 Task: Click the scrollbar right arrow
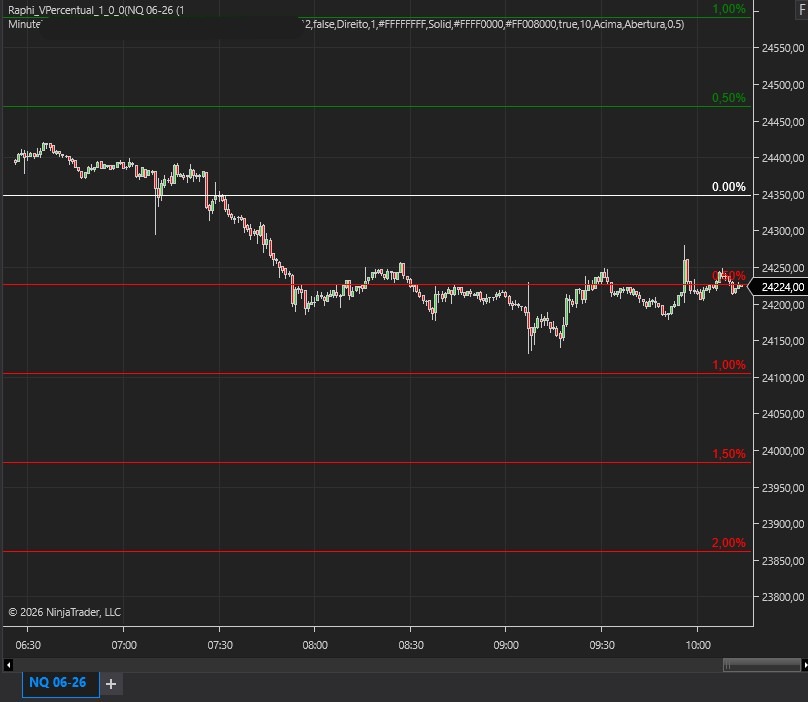pyautogui.click(x=802, y=664)
